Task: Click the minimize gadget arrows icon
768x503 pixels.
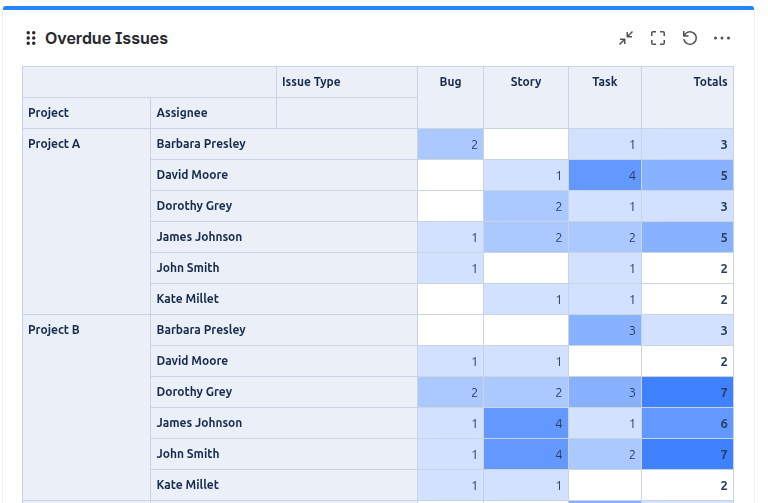Action: tap(626, 38)
